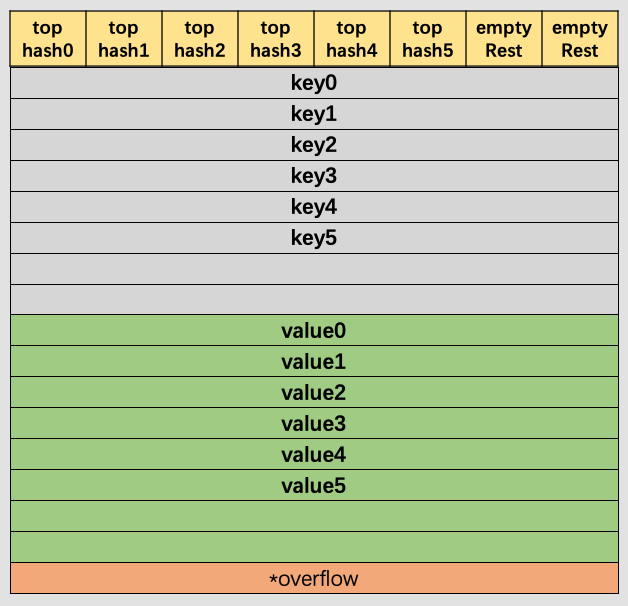
Task: Click the empty Rest cell beside top hash5
Action: point(504,40)
